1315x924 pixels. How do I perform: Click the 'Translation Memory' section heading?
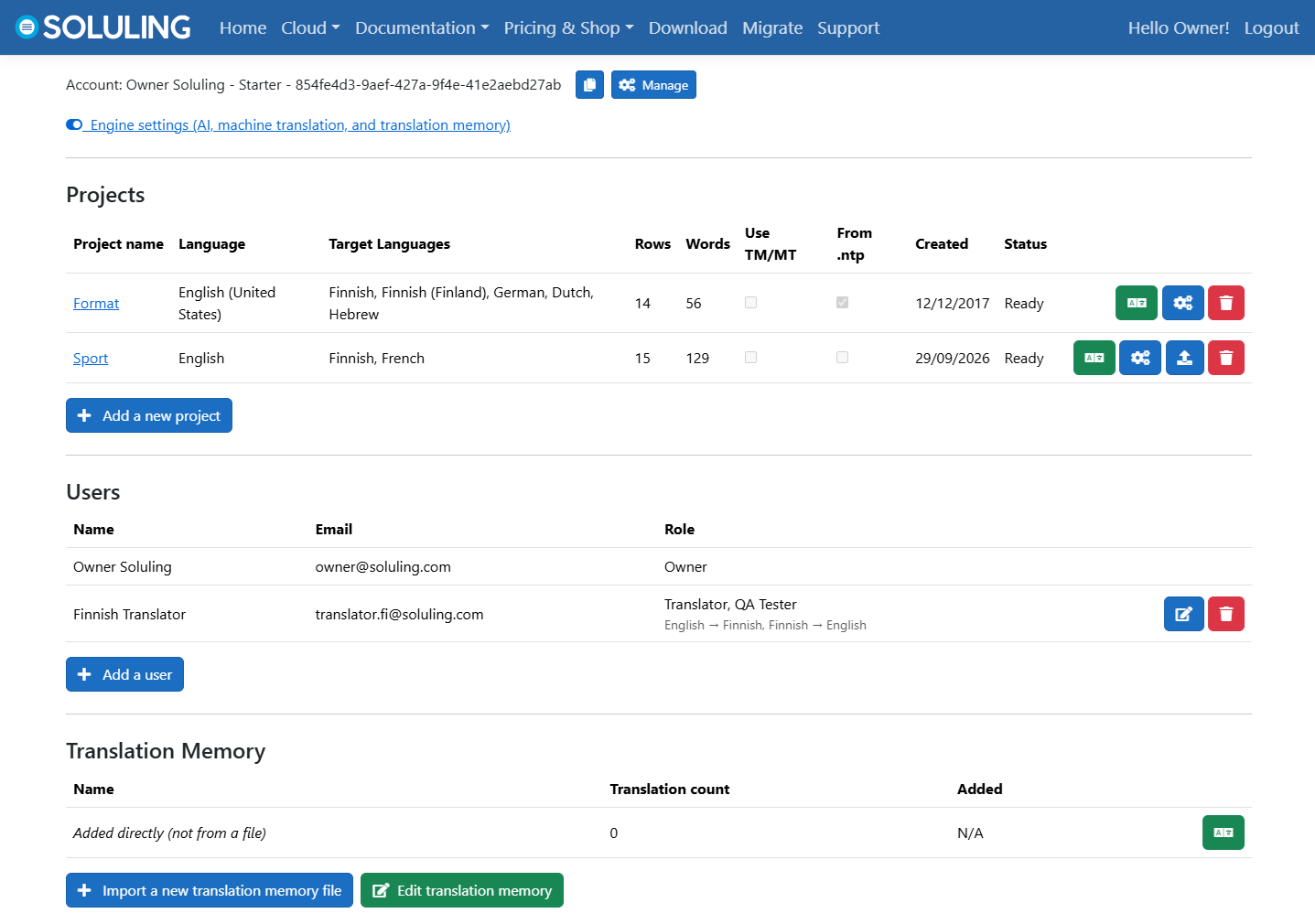coord(166,751)
